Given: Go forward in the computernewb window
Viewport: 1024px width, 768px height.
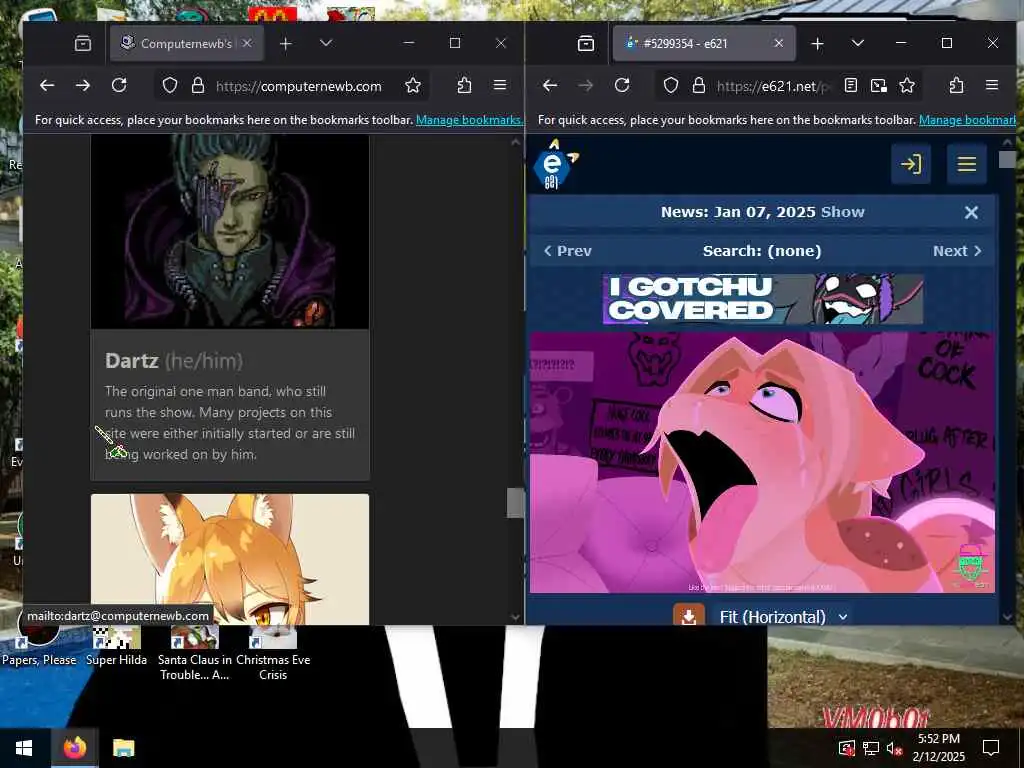Looking at the screenshot, I should [x=83, y=86].
